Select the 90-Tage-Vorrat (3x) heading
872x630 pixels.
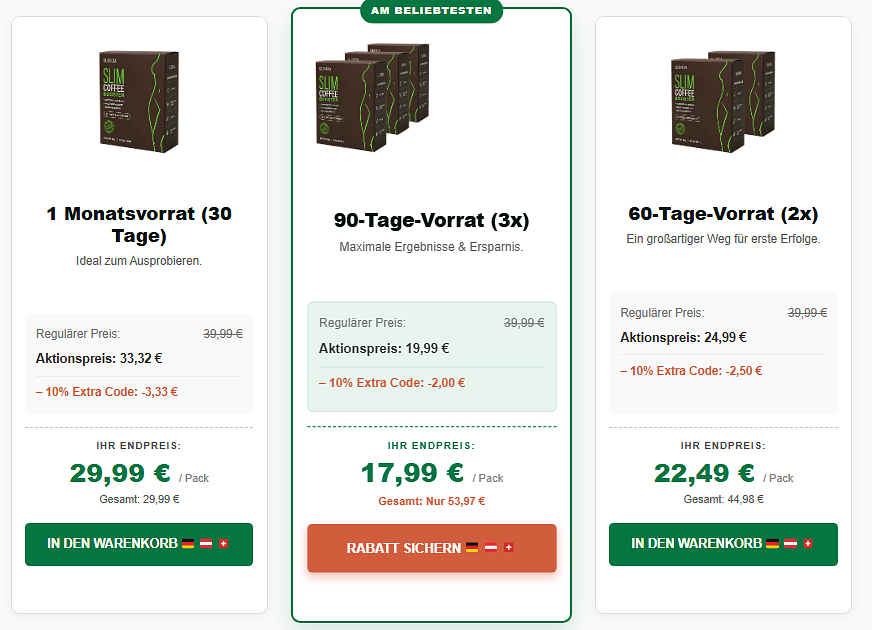click(x=432, y=220)
